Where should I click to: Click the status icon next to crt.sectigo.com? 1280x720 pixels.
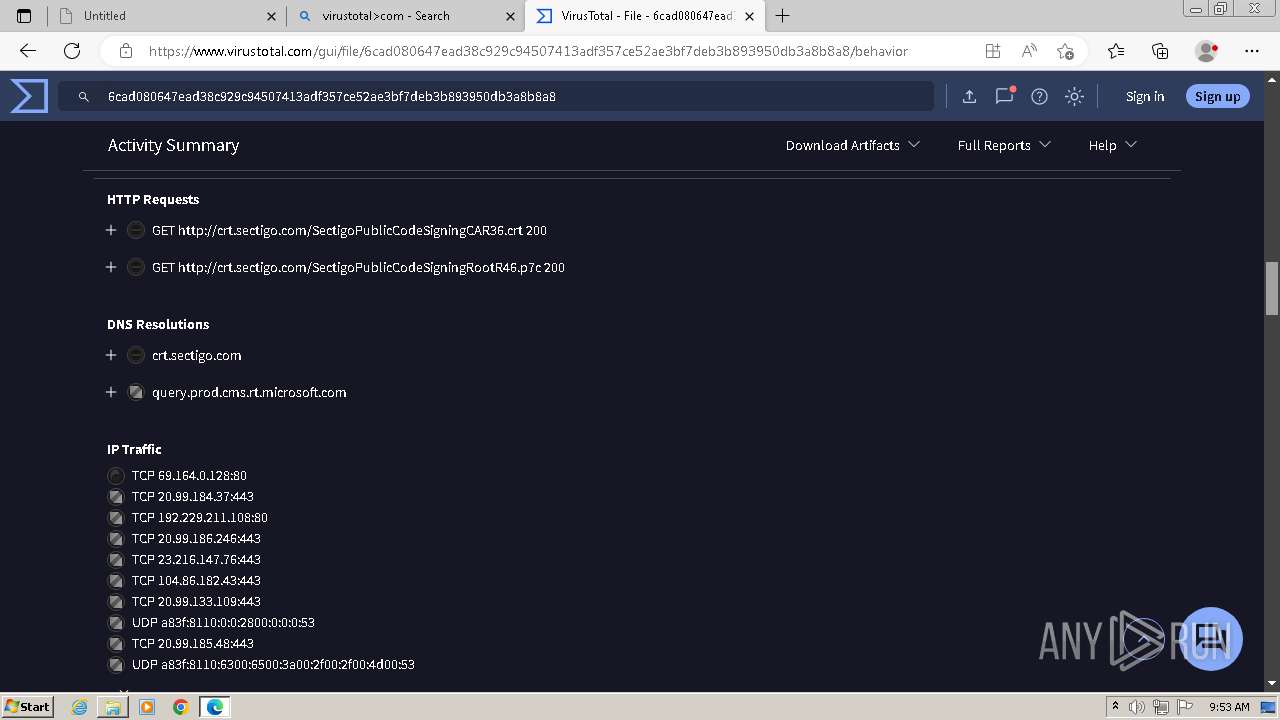click(136, 355)
